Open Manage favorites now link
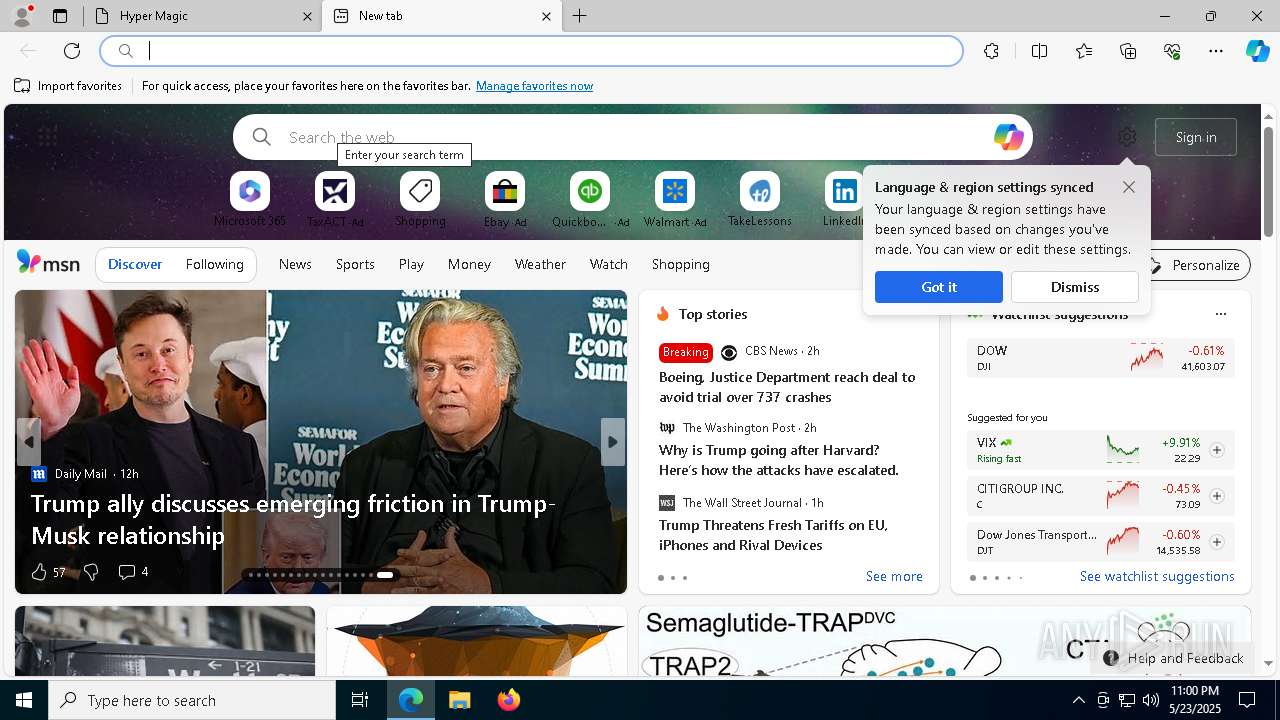The height and width of the screenshot is (720, 1280). [x=534, y=86]
